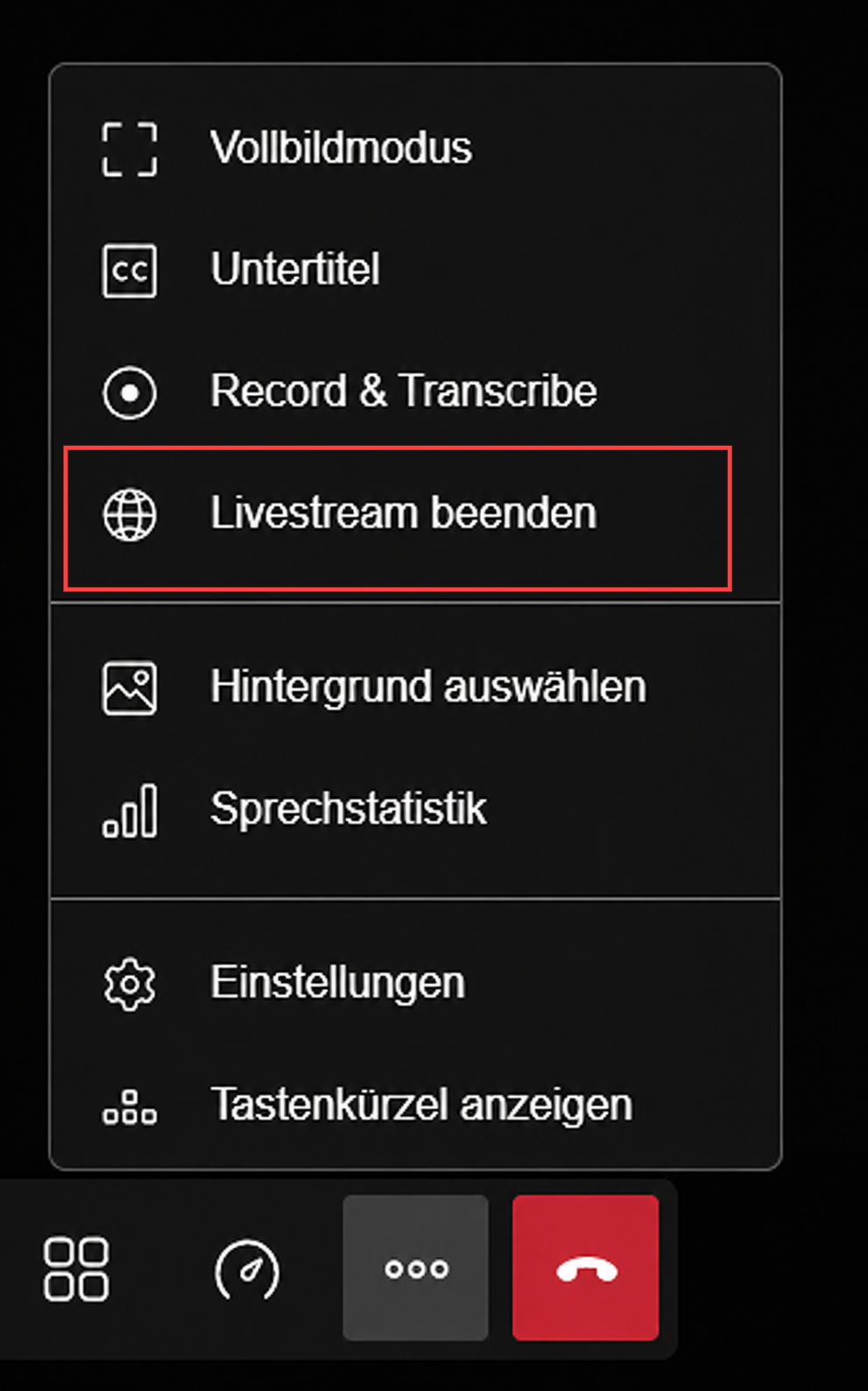868x1391 pixels.
Task: Open Sprechstatistik entry
Action: click(415, 808)
